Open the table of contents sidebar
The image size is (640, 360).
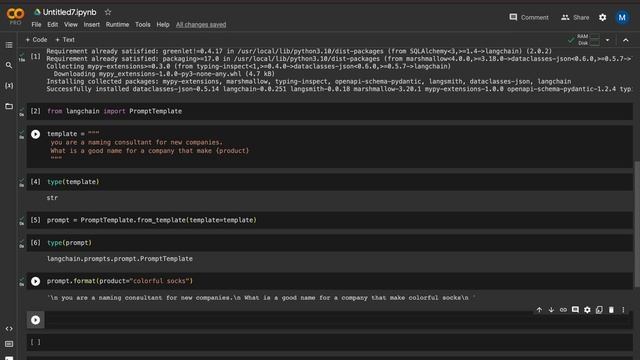pos(9,45)
